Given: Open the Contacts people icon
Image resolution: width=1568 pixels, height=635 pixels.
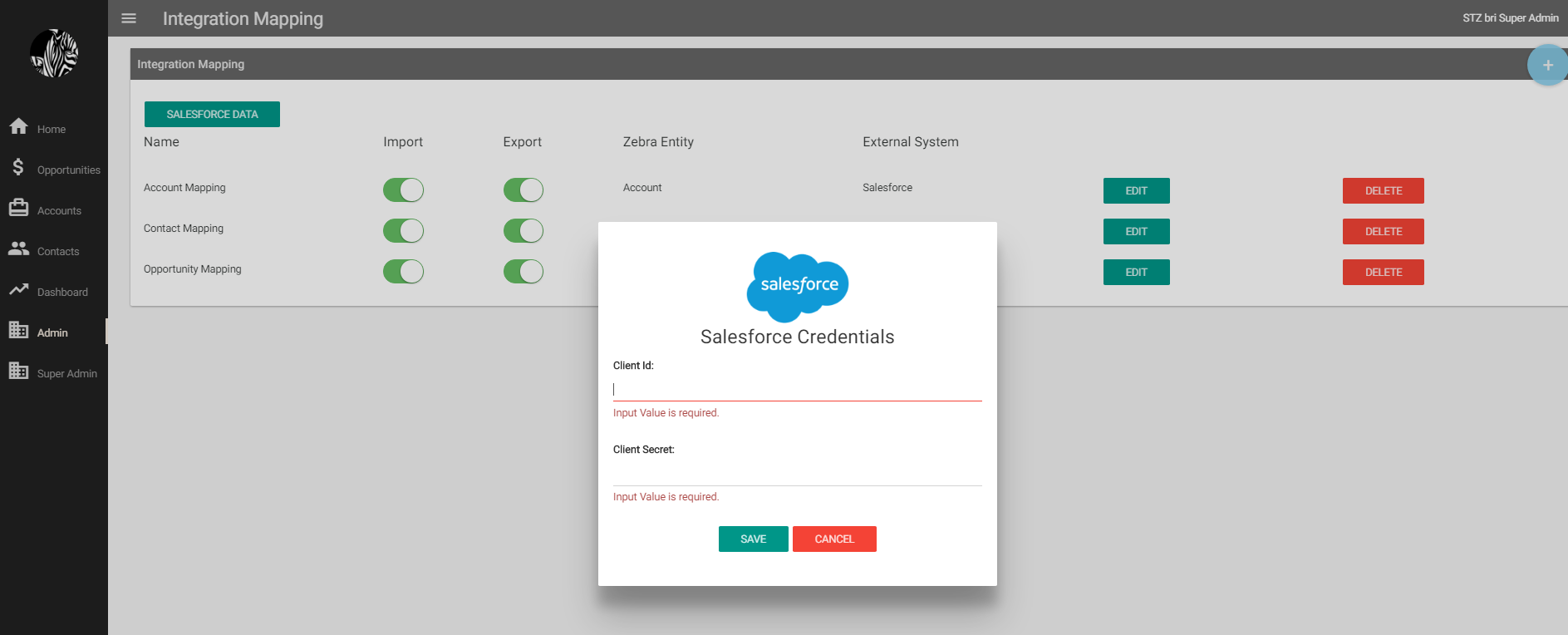Looking at the screenshot, I should (x=18, y=249).
